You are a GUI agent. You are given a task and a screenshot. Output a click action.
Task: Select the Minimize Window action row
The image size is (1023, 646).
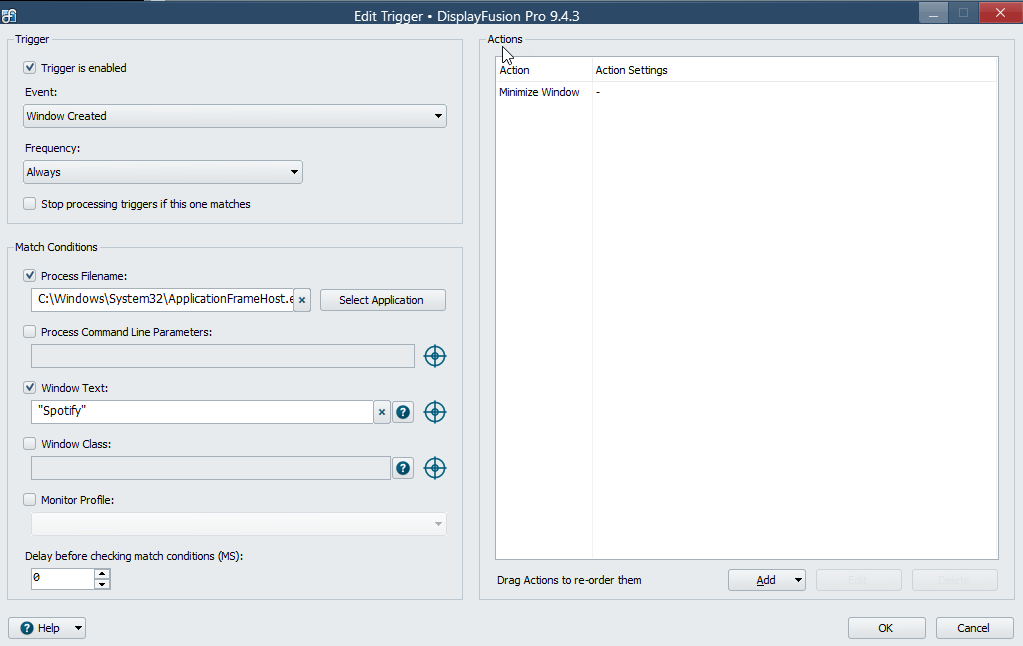click(x=540, y=93)
